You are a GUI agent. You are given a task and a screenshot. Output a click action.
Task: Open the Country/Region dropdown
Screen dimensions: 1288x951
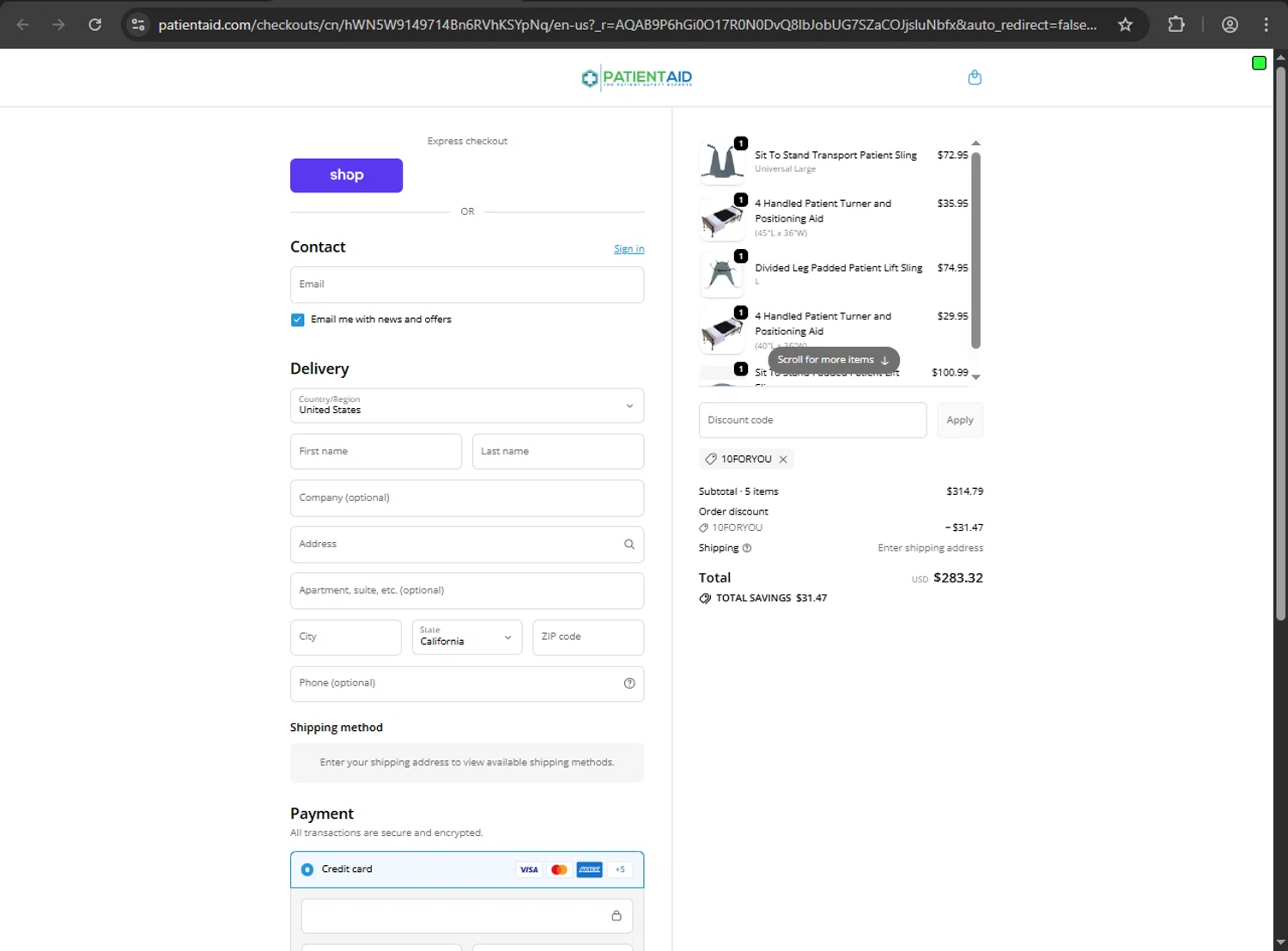coord(467,405)
